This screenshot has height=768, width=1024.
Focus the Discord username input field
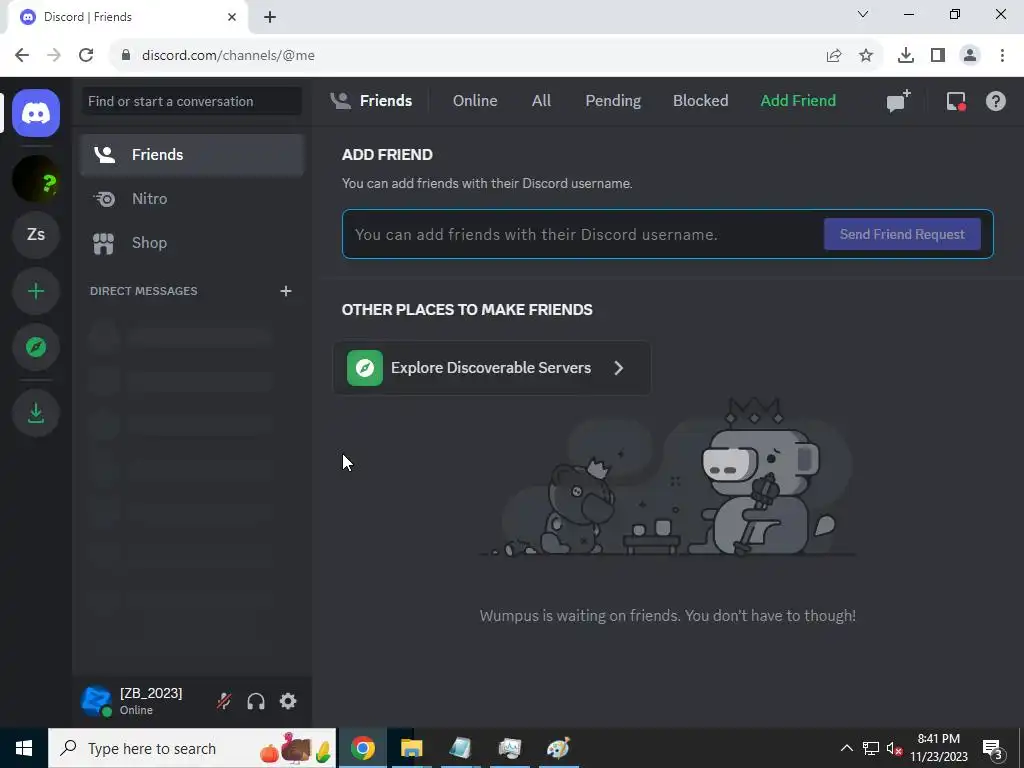click(x=581, y=234)
